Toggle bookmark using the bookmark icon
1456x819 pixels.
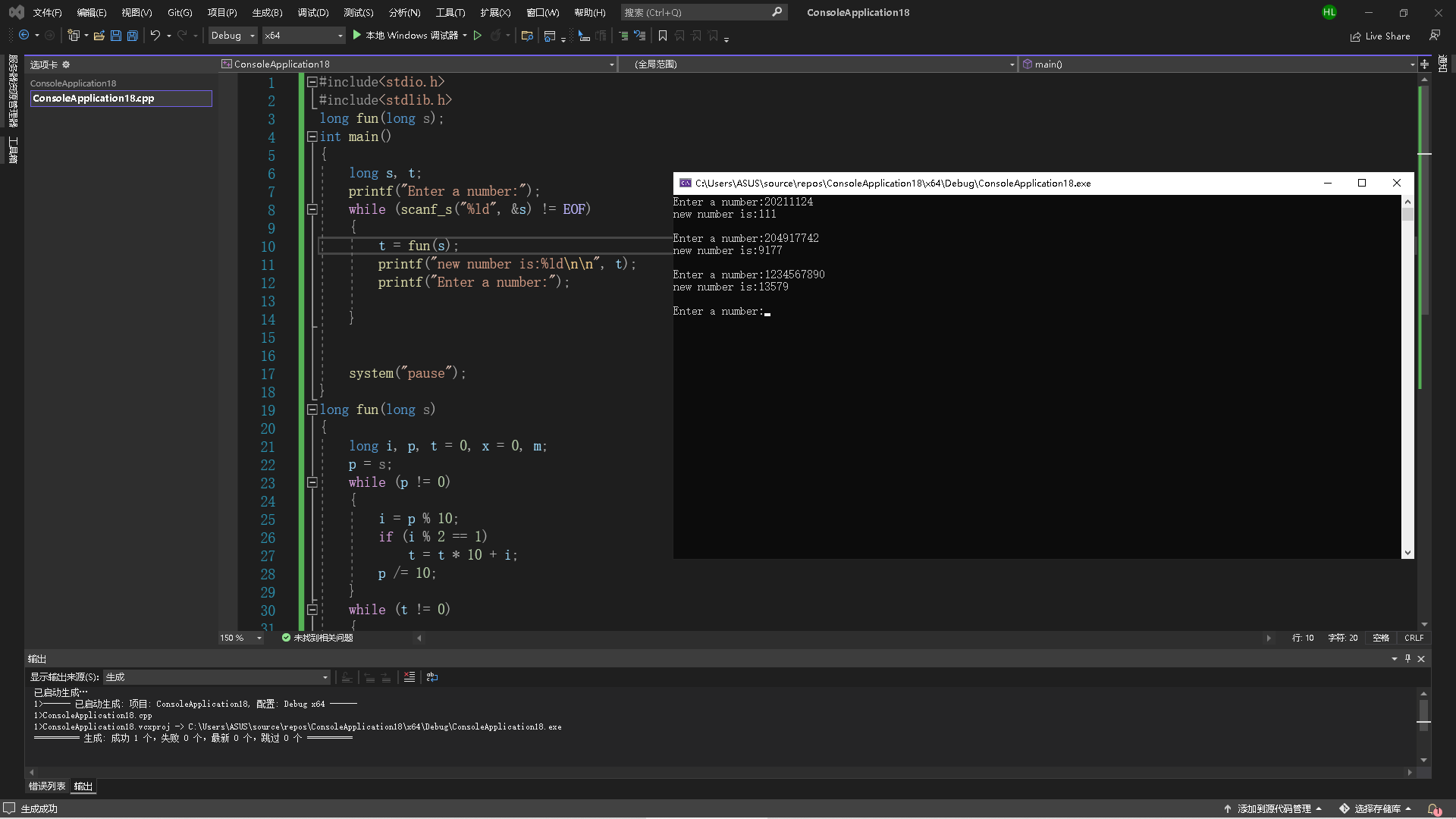click(663, 36)
